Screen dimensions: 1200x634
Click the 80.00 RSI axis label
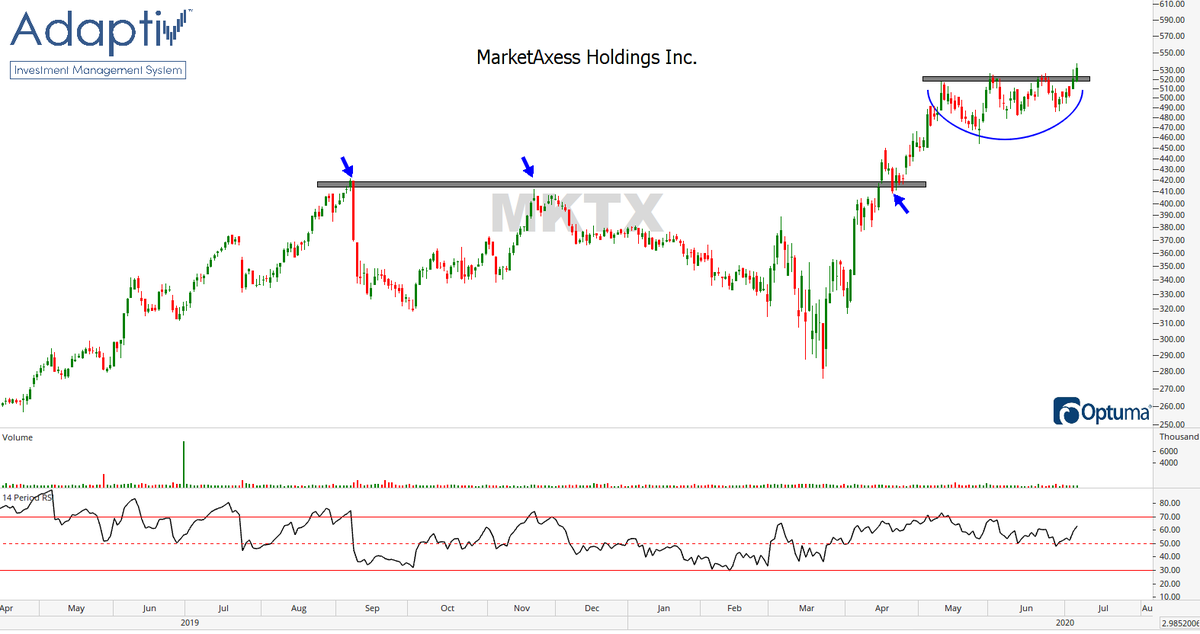tap(1168, 503)
